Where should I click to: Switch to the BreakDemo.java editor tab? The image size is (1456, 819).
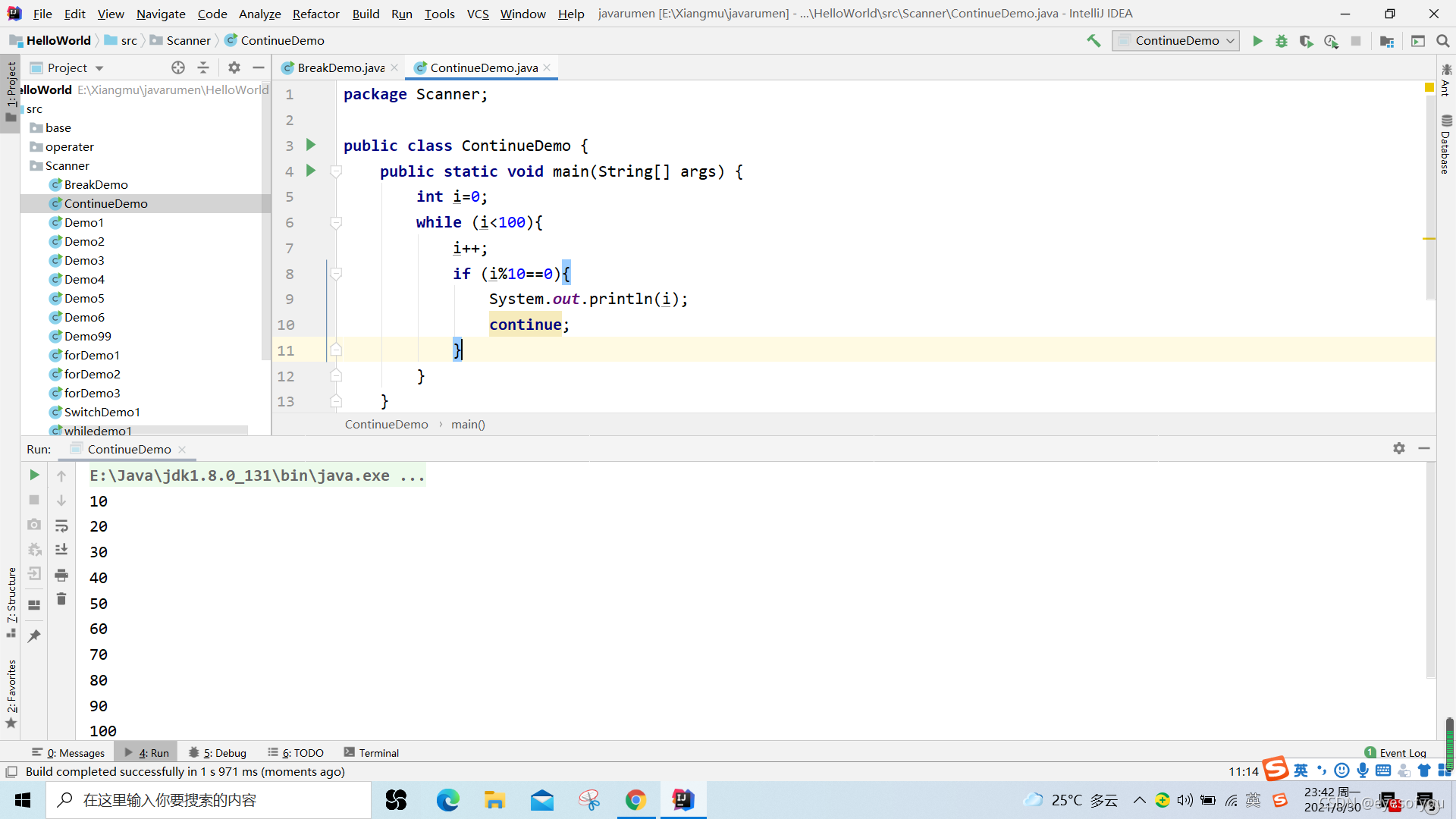(x=340, y=67)
